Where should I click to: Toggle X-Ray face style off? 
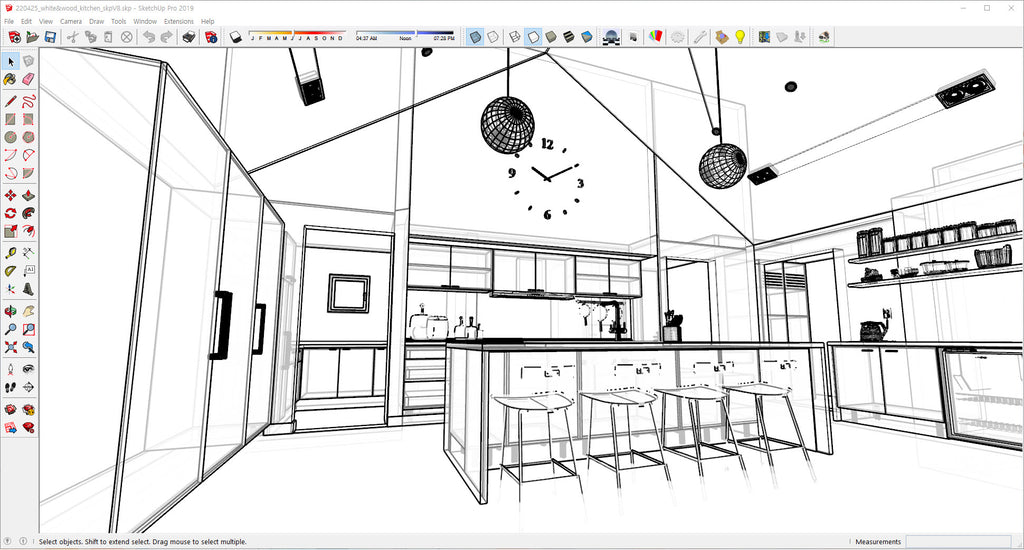(475, 37)
